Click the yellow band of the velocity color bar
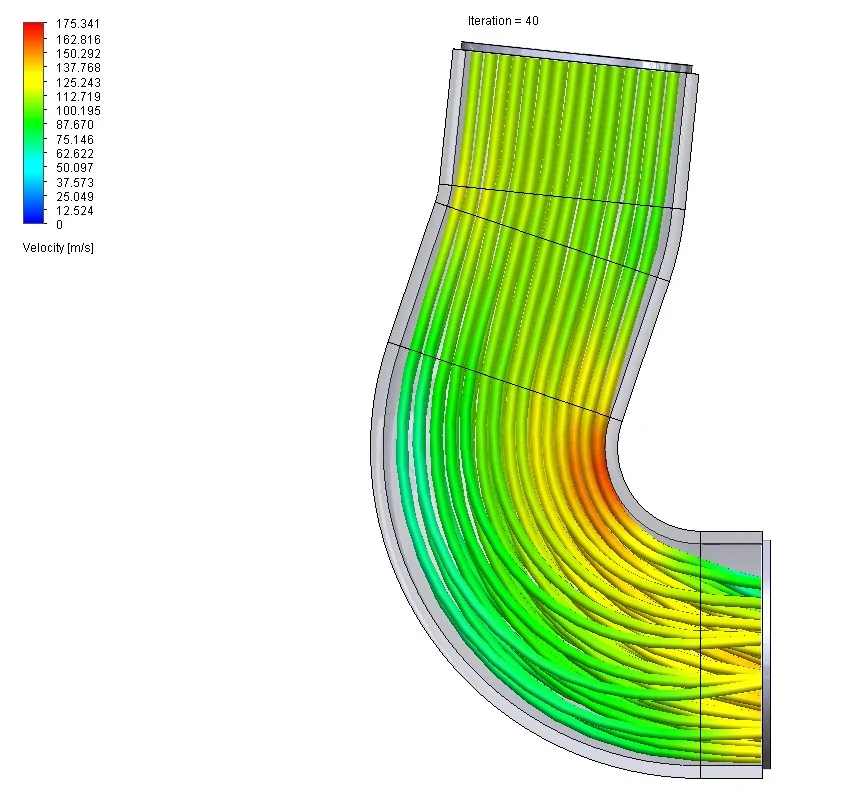Image resolution: width=852 pixels, height=810 pixels. coord(30,75)
